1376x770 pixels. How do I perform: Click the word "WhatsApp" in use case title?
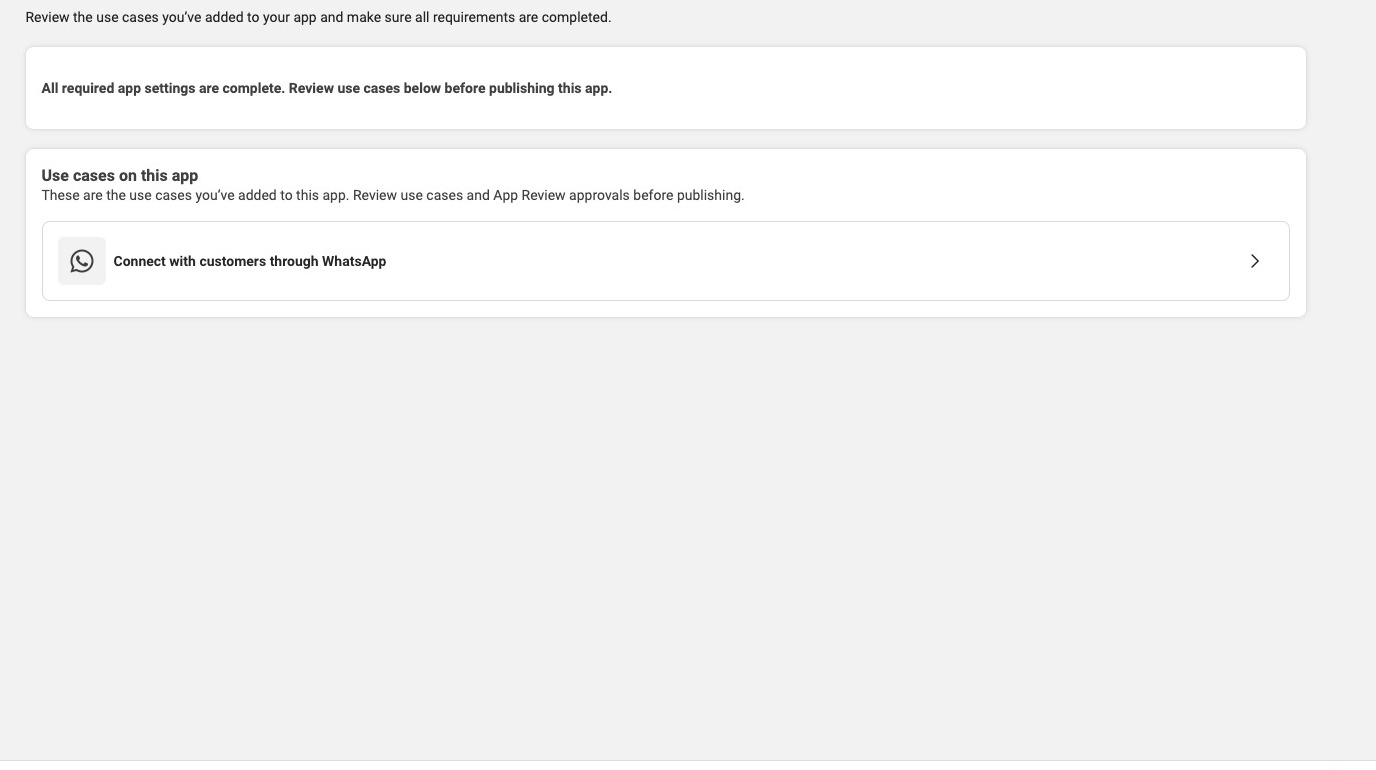point(354,261)
